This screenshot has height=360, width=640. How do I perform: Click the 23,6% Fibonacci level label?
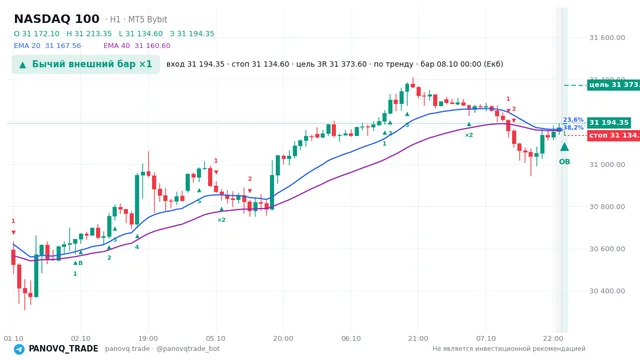coord(573,120)
